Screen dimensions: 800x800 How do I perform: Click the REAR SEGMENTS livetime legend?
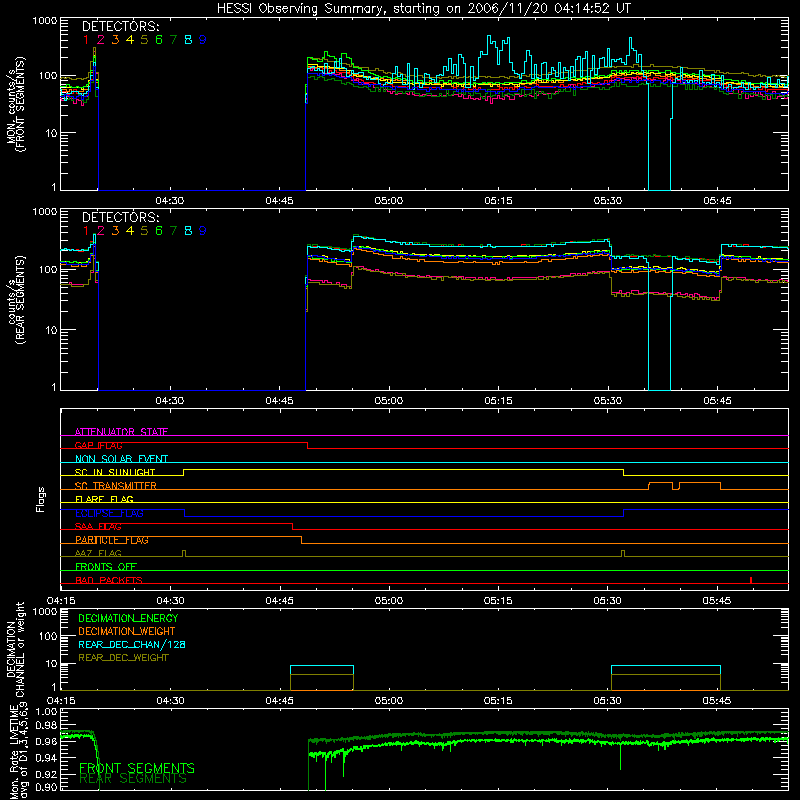(133, 779)
